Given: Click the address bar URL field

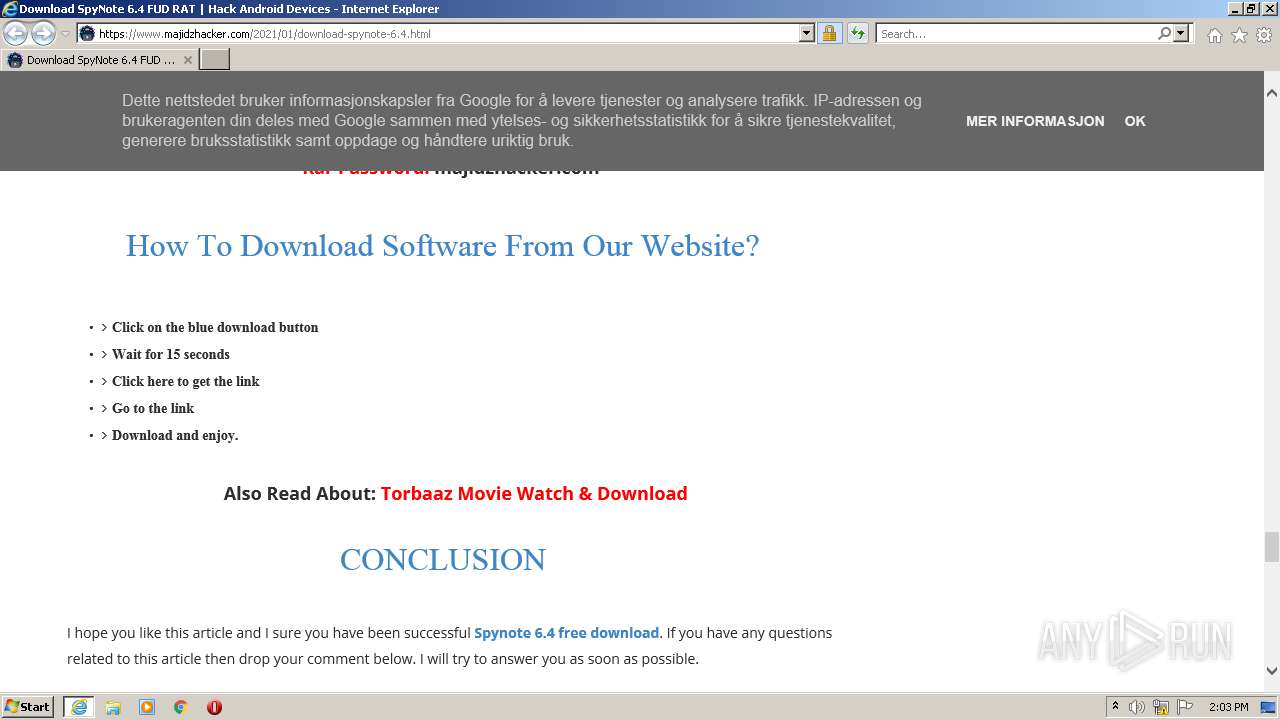Looking at the screenshot, I should [x=446, y=33].
